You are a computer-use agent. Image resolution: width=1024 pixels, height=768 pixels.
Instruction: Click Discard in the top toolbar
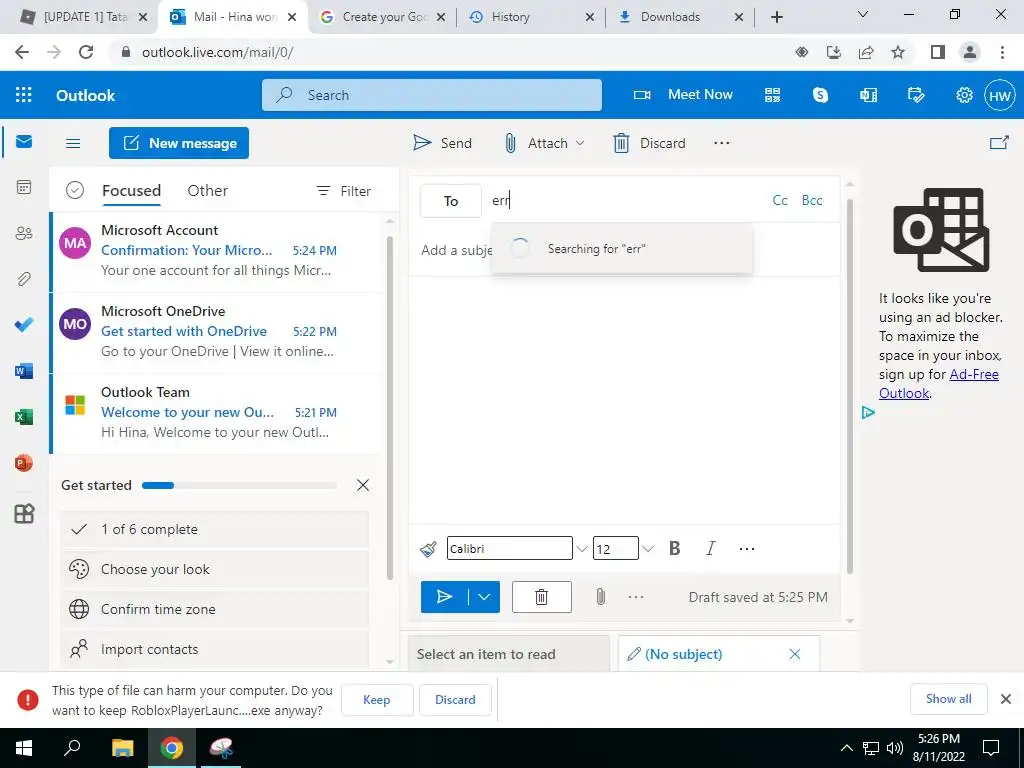click(649, 143)
